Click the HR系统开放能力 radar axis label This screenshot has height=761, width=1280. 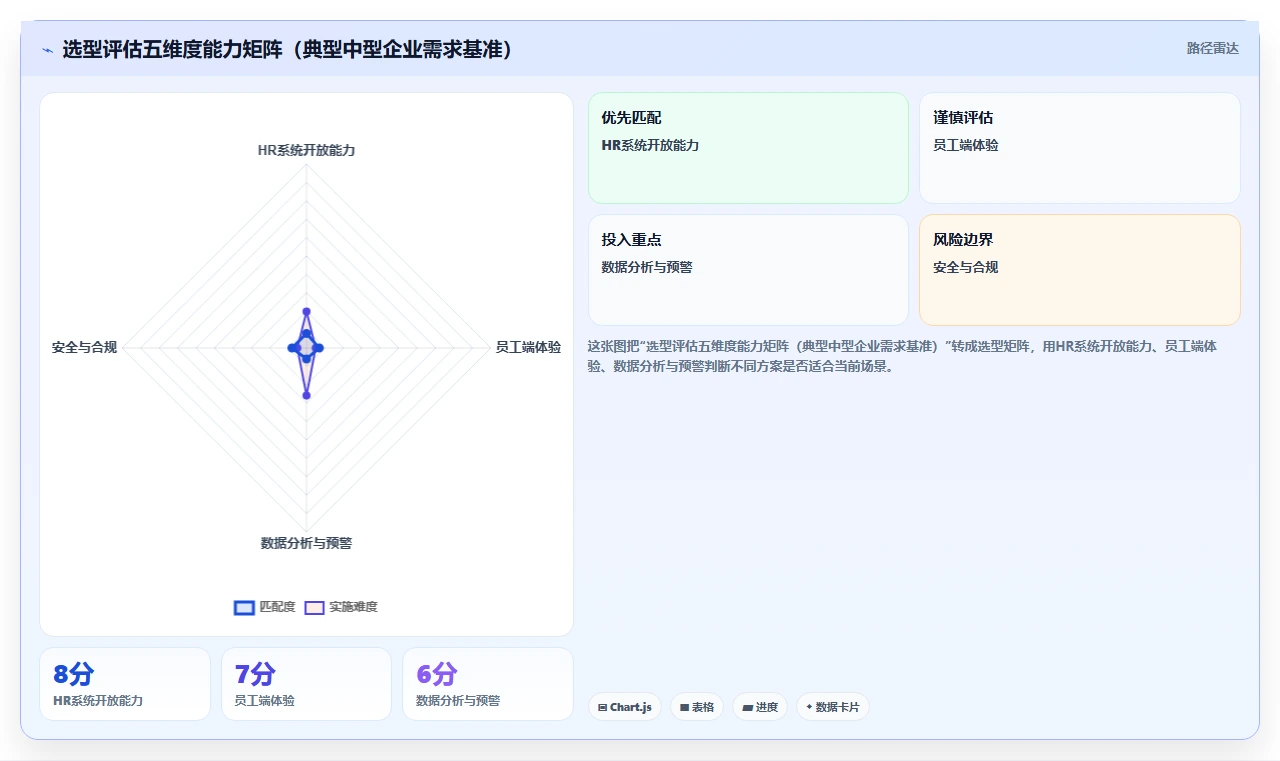pyautogui.click(x=306, y=150)
